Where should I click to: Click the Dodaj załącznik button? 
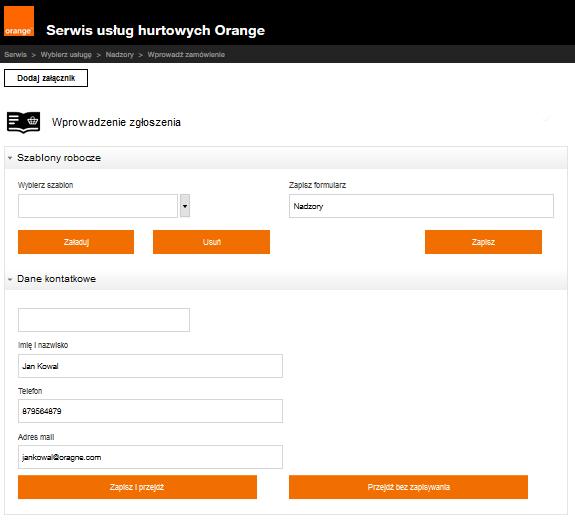(x=46, y=78)
